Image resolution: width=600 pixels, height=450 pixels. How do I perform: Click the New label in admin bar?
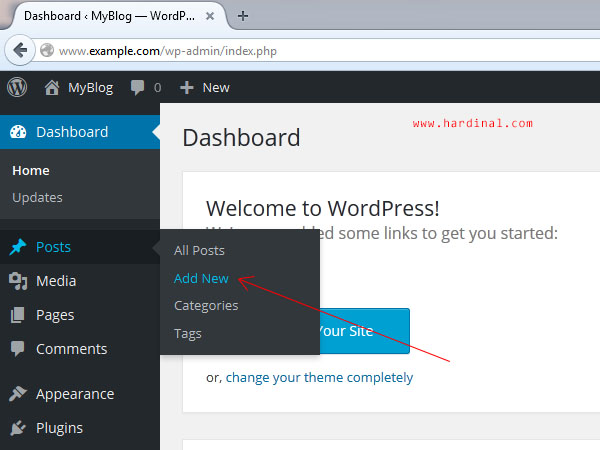click(216, 88)
